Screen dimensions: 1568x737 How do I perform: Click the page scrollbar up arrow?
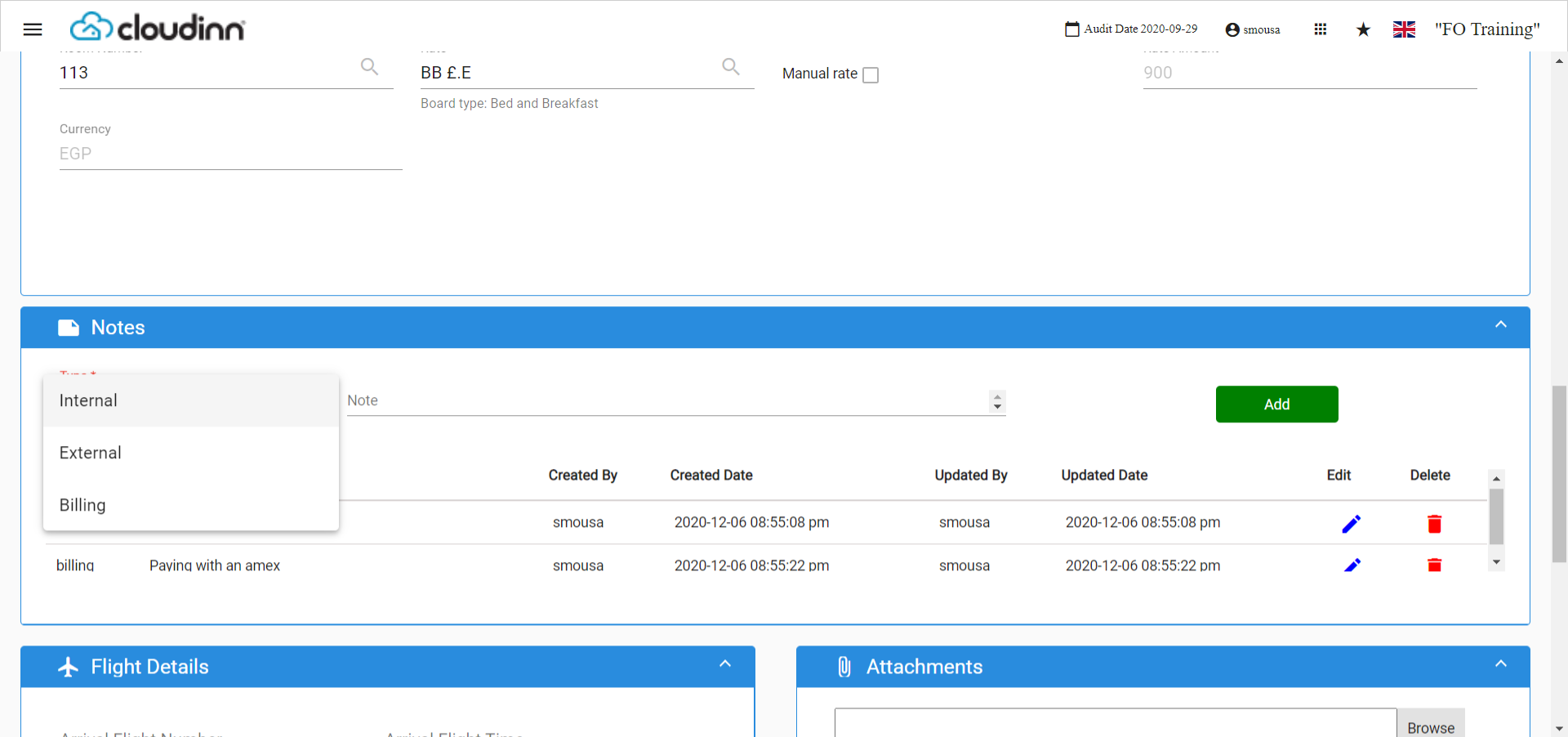(x=1559, y=60)
